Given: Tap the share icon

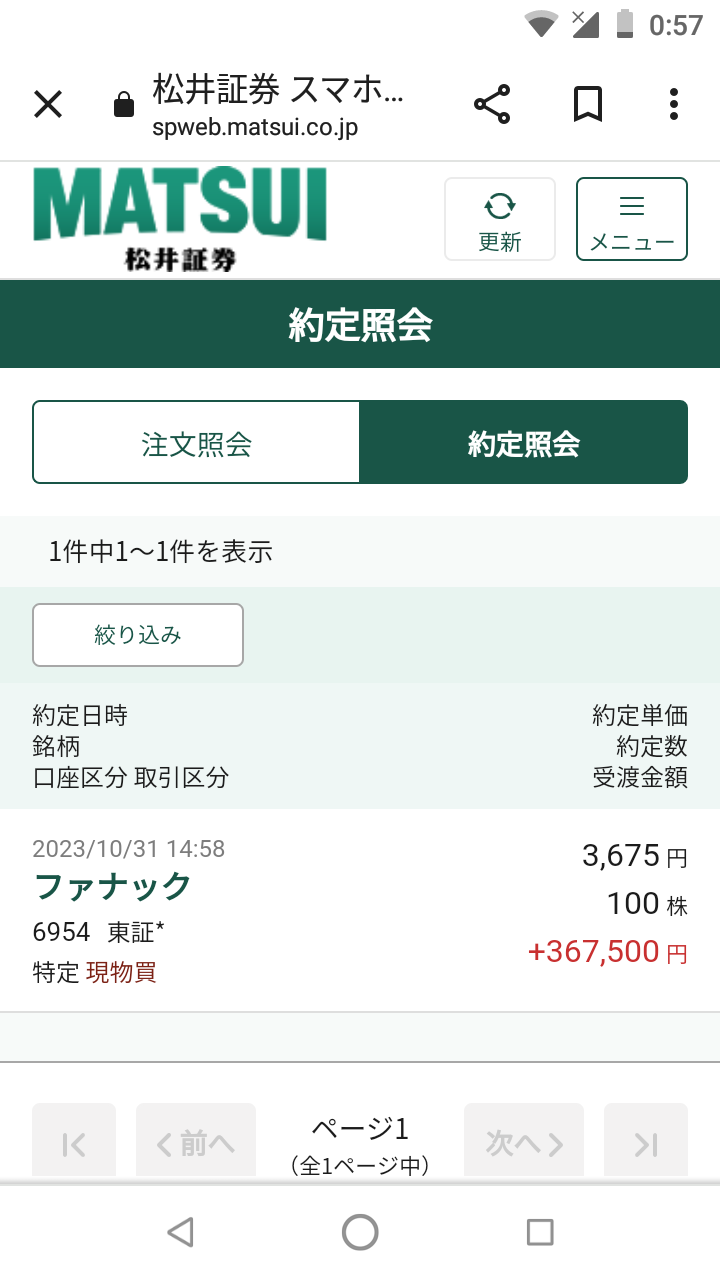Looking at the screenshot, I should coord(491,104).
